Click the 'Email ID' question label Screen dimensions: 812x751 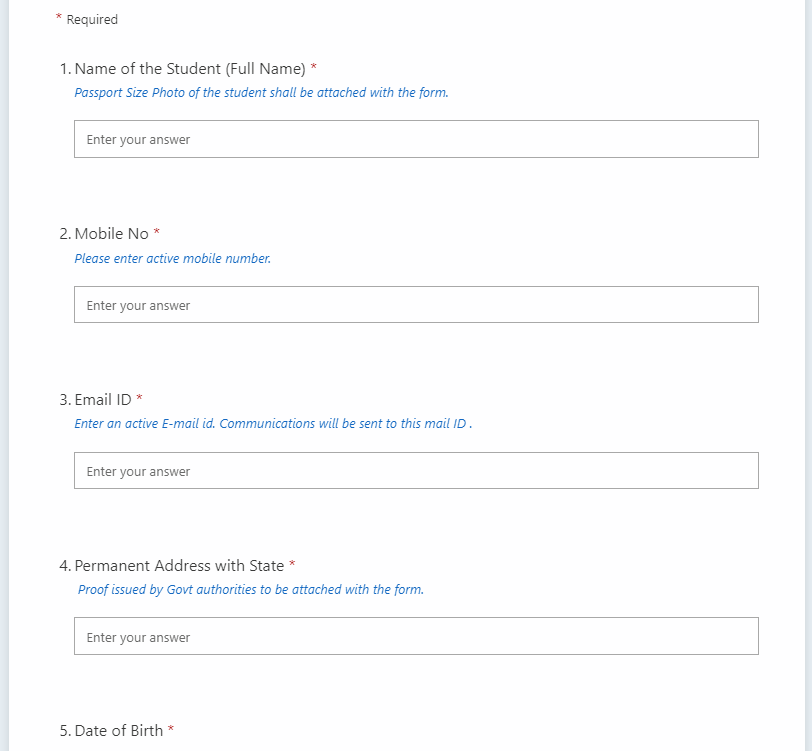tap(103, 399)
